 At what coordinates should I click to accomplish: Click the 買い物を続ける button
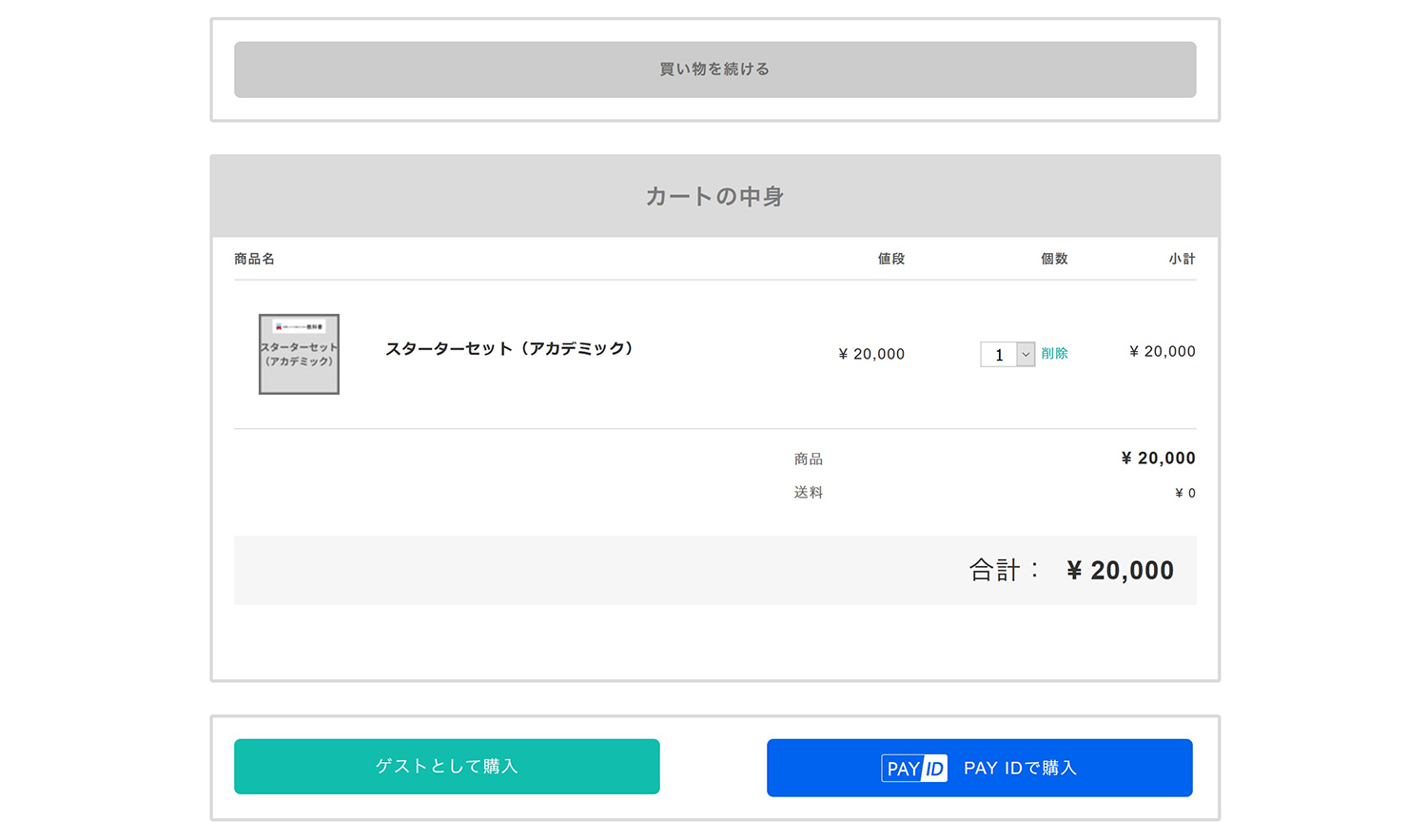(713, 69)
